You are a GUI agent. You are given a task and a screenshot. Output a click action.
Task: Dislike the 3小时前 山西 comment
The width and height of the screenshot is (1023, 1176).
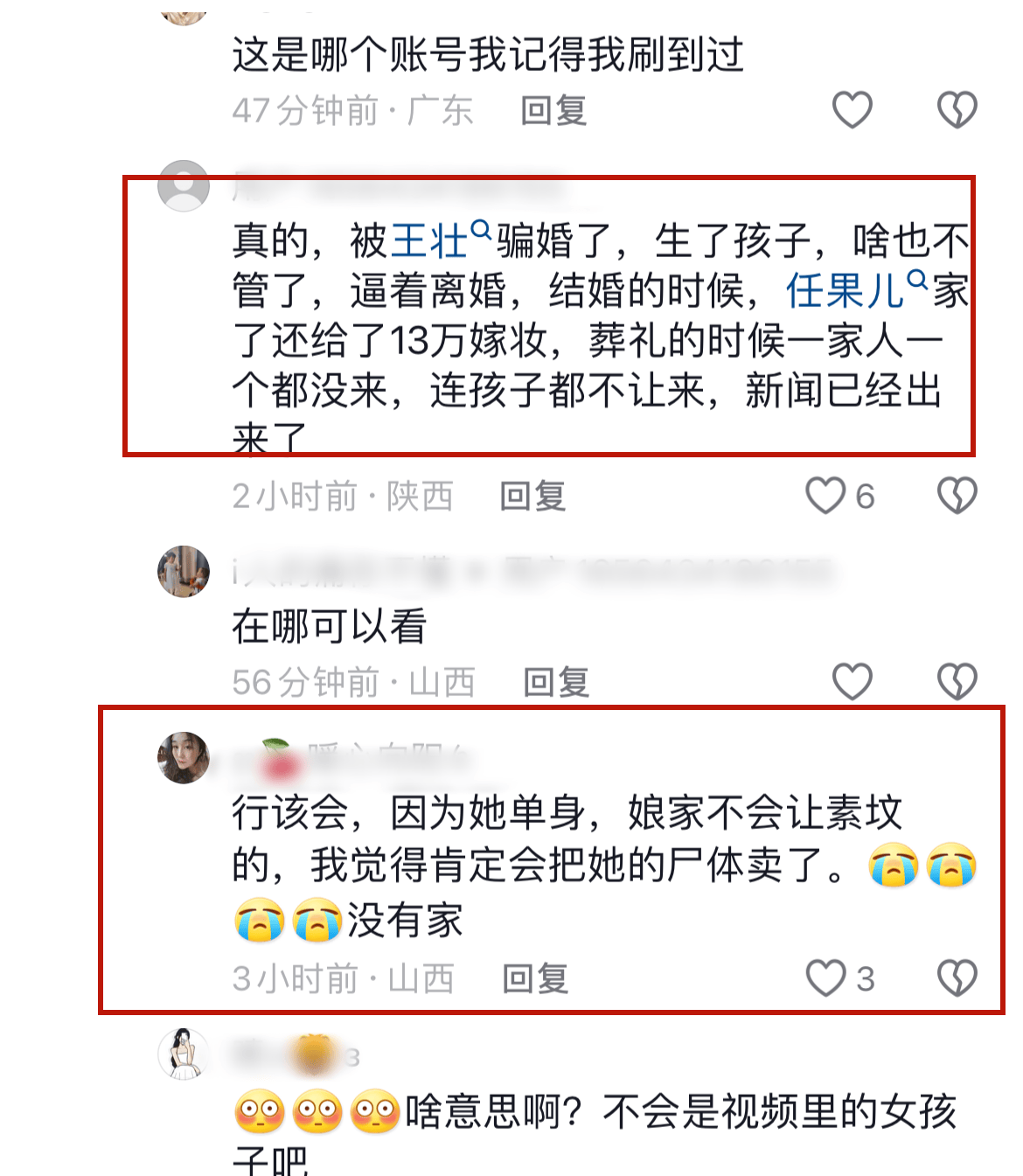[x=957, y=978]
